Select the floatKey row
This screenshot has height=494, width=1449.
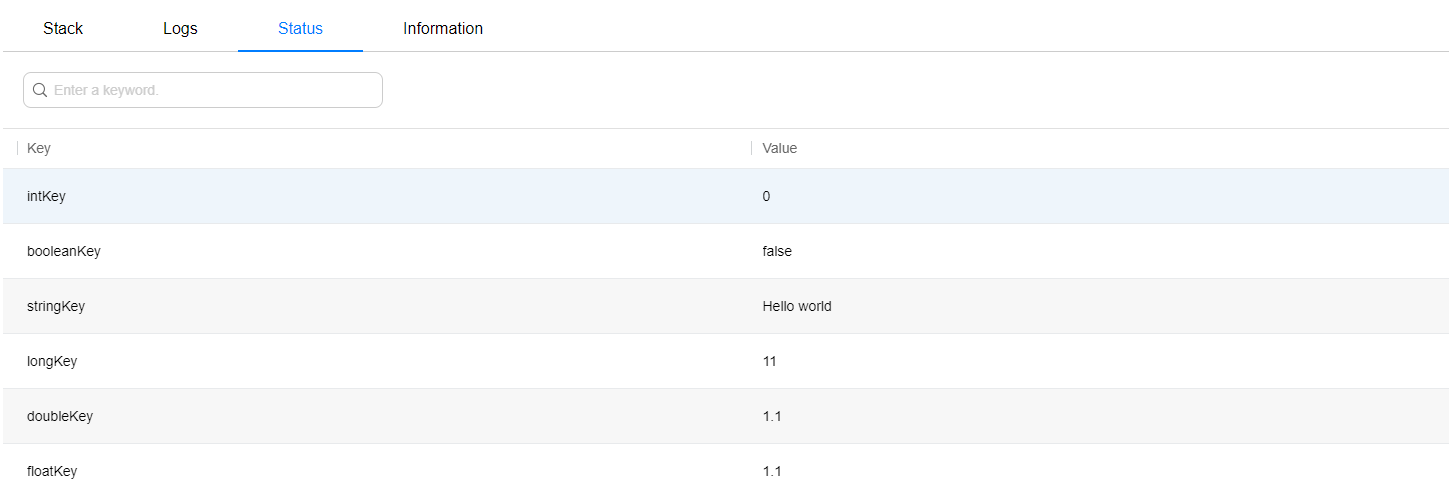click(726, 469)
